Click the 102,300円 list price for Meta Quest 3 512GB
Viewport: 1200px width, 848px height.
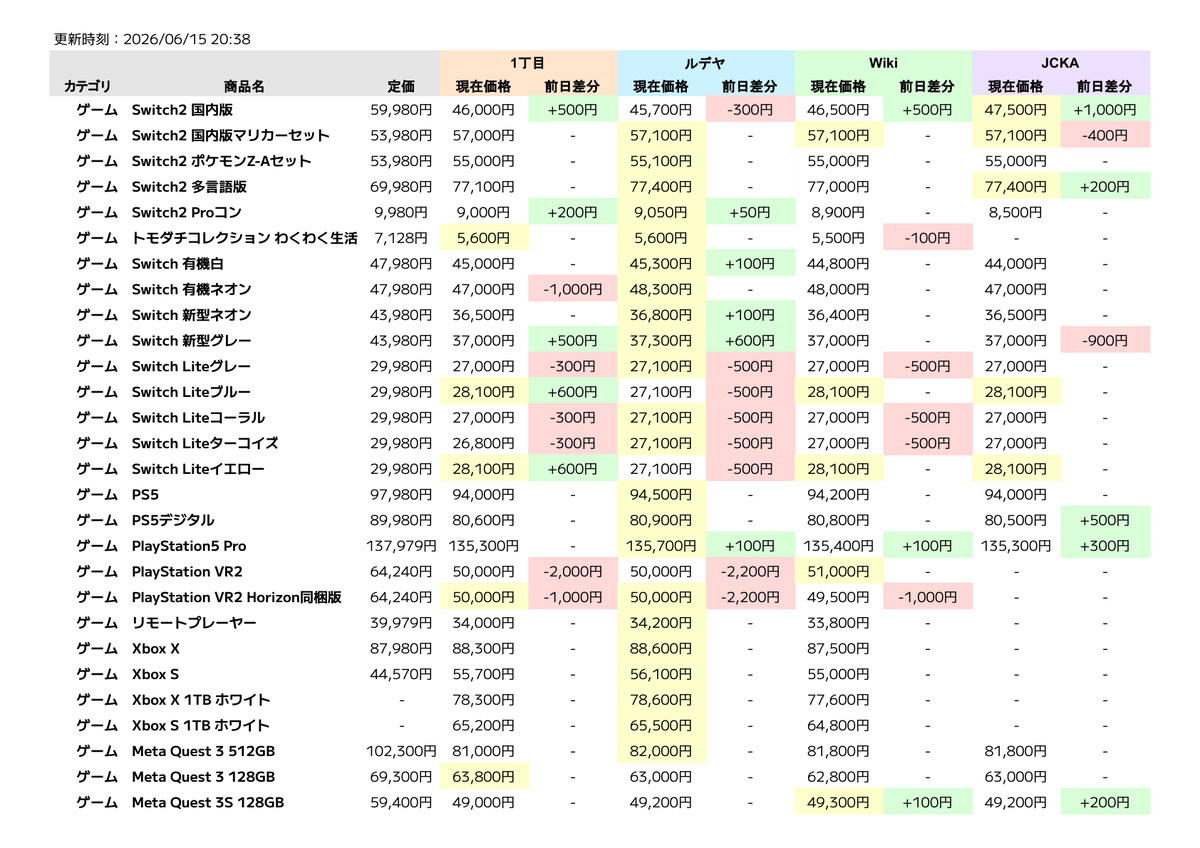click(401, 752)
